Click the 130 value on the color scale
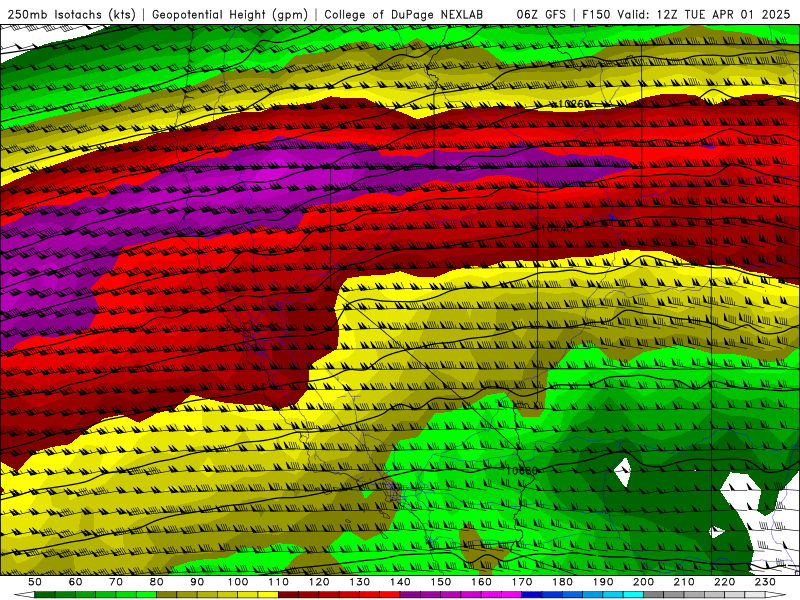Image resolution: width=800 pixels, height=600 pixels. click(x=360, y=582)
